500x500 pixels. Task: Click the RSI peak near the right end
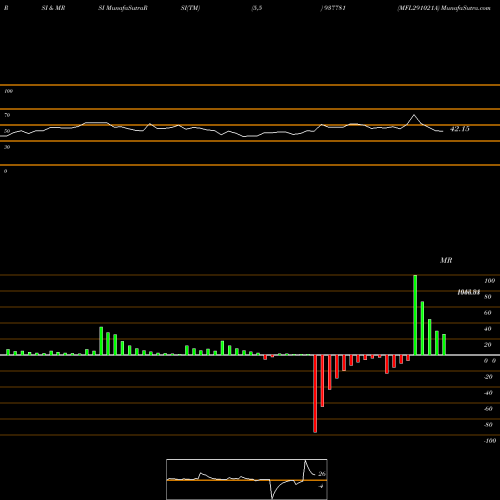tap(414, 115)
